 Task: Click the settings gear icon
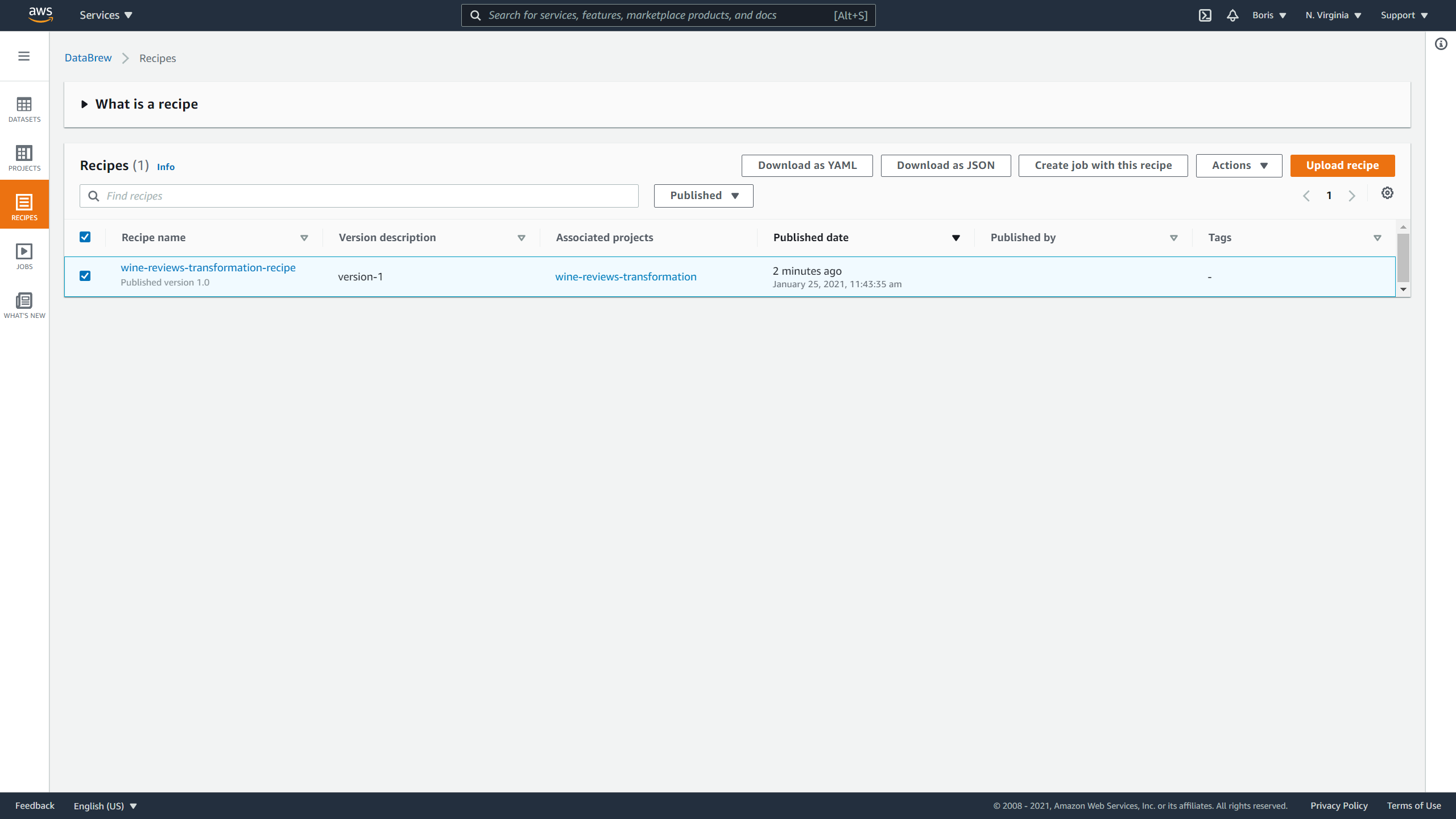pos(1387,193)
